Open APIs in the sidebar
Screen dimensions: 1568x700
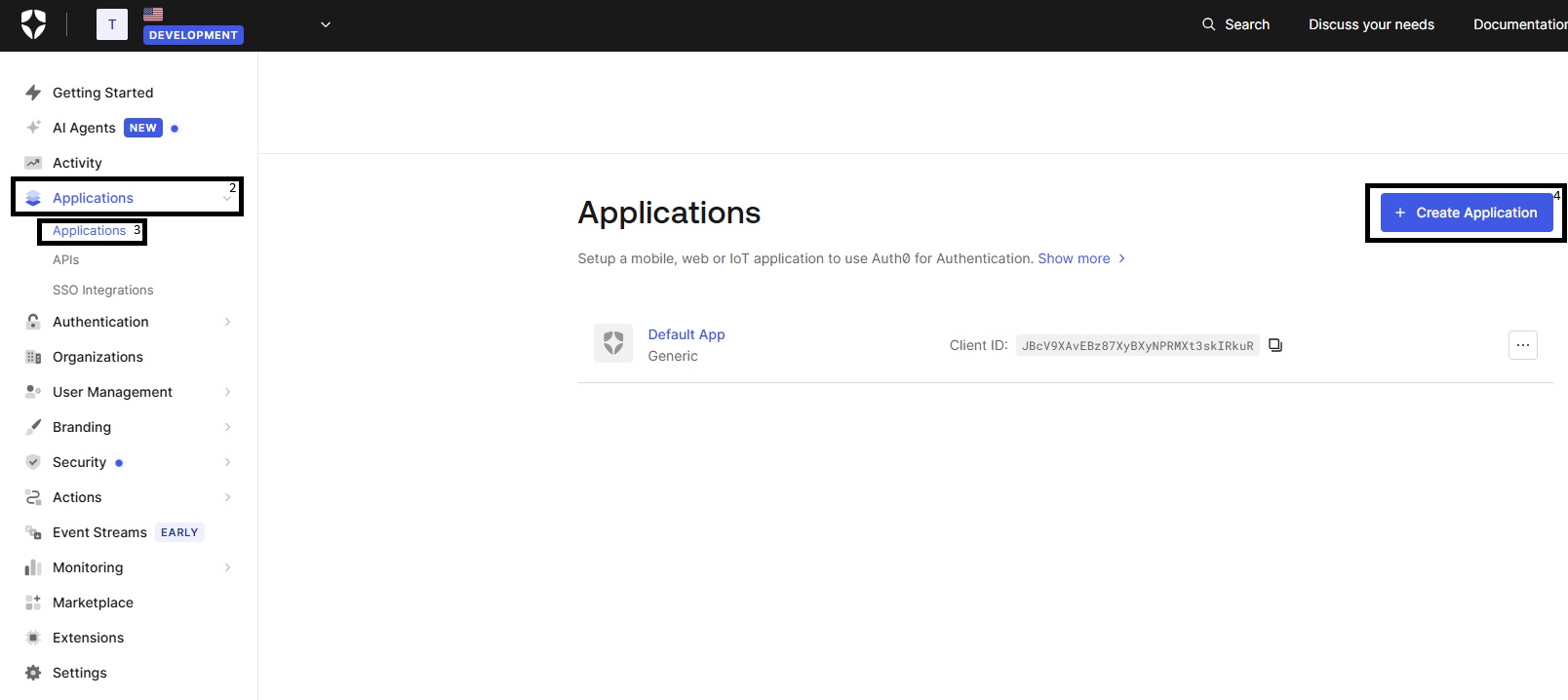(x=66, y=260)
